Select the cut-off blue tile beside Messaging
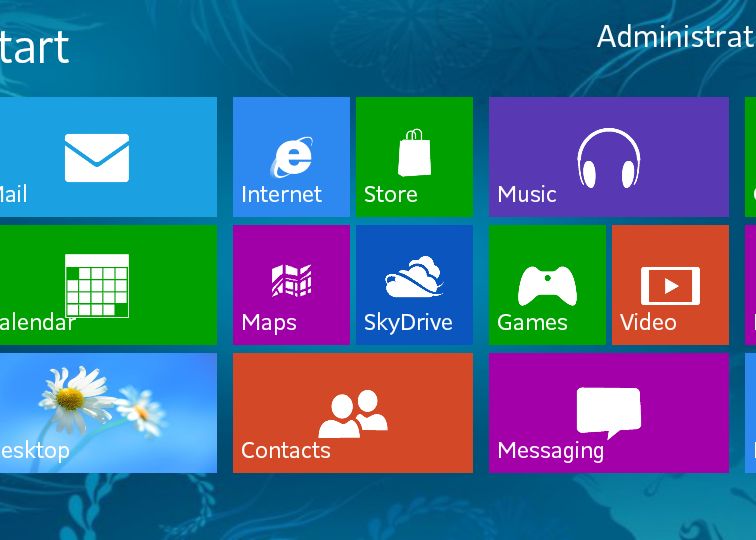 pyautogui.click(x=750, y=412)
